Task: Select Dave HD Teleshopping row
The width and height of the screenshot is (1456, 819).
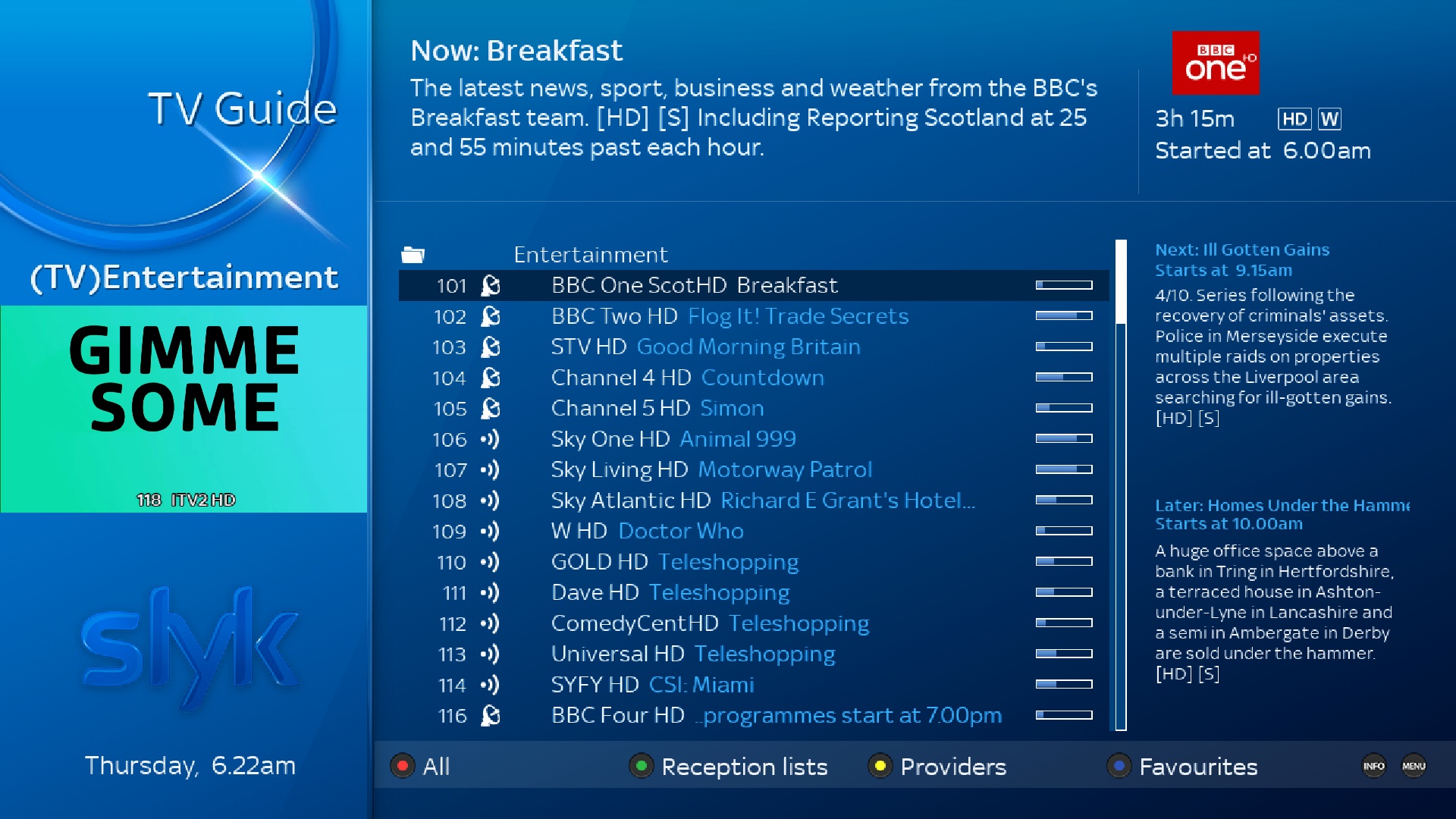Action: pyautogui.click(x=754, y=593)
